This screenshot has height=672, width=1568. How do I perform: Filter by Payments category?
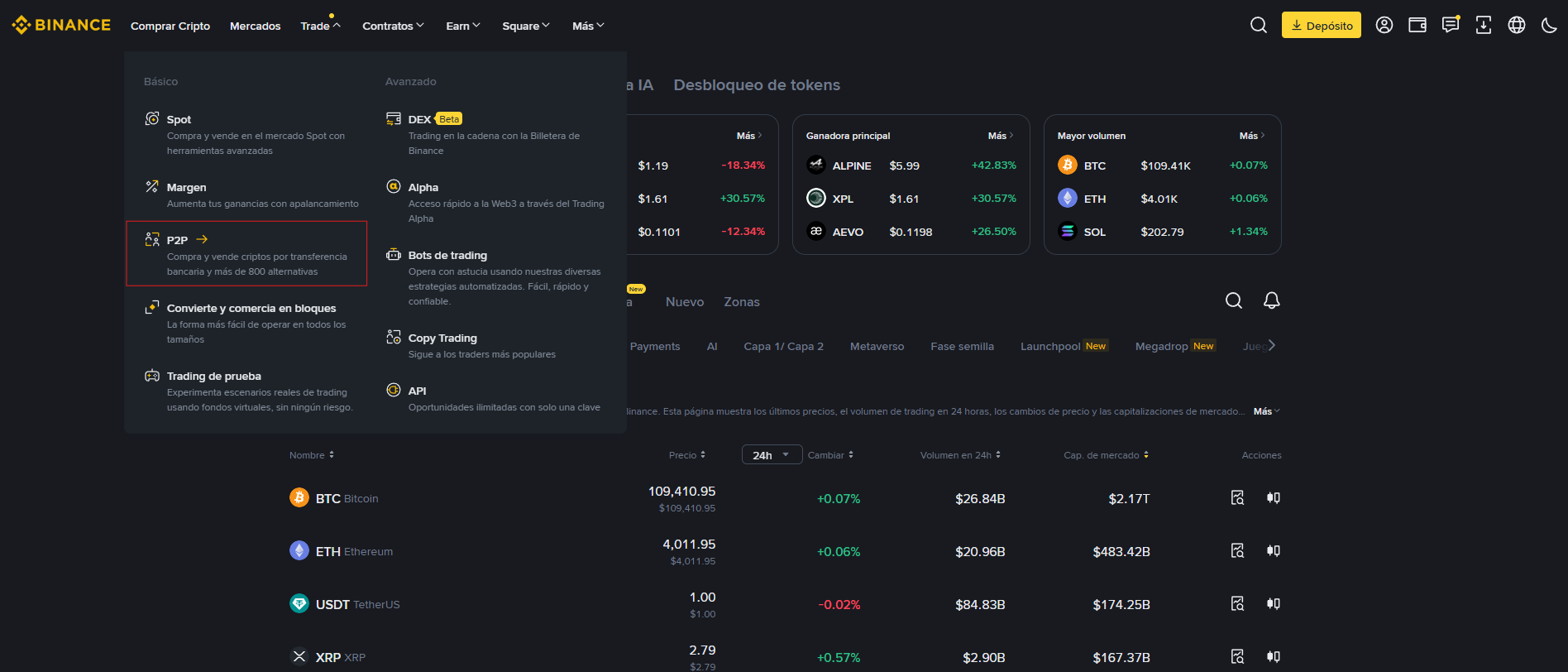(x=655, y=346)
